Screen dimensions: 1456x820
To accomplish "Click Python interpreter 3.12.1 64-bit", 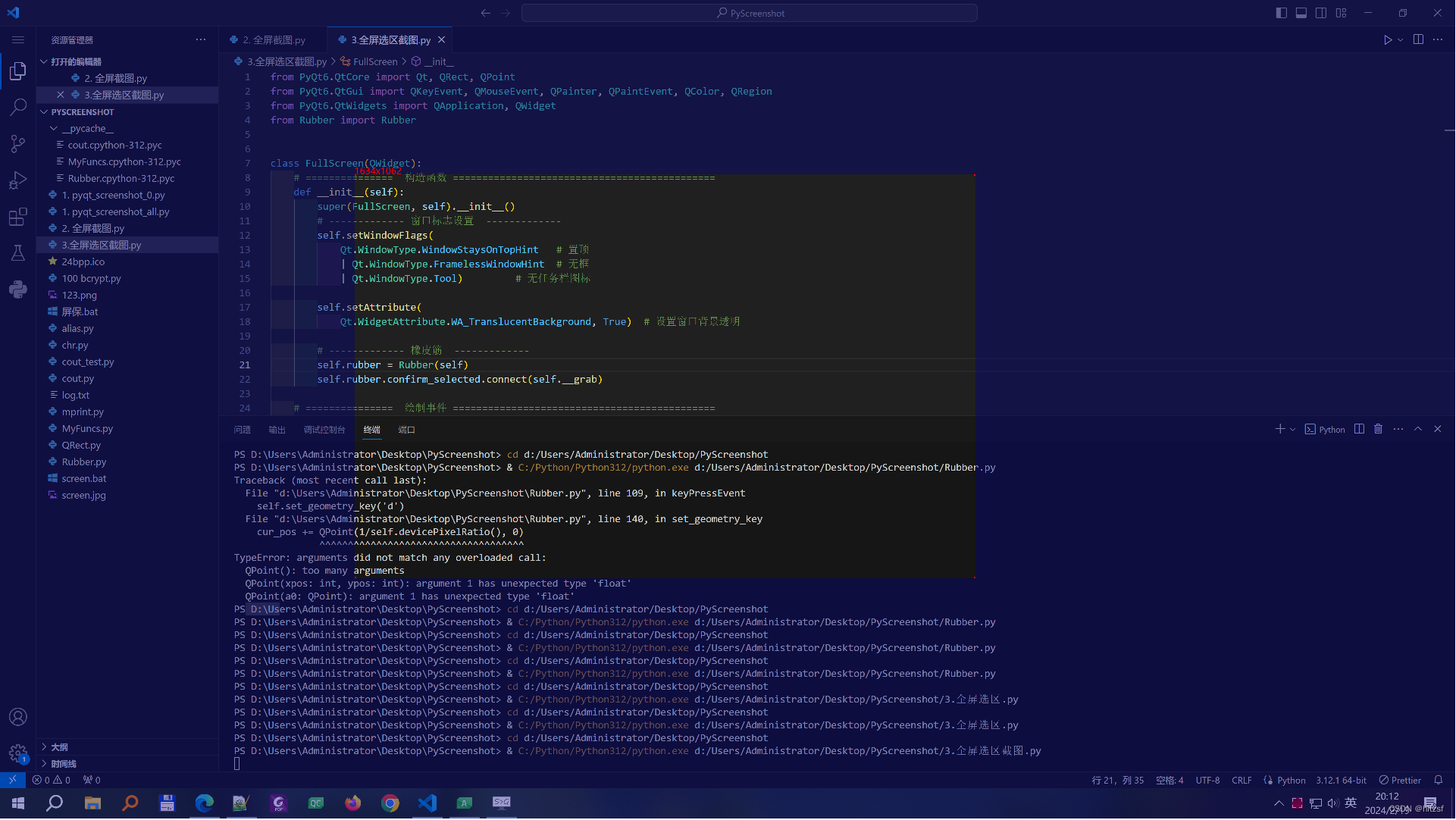I will pos(1342,781).
